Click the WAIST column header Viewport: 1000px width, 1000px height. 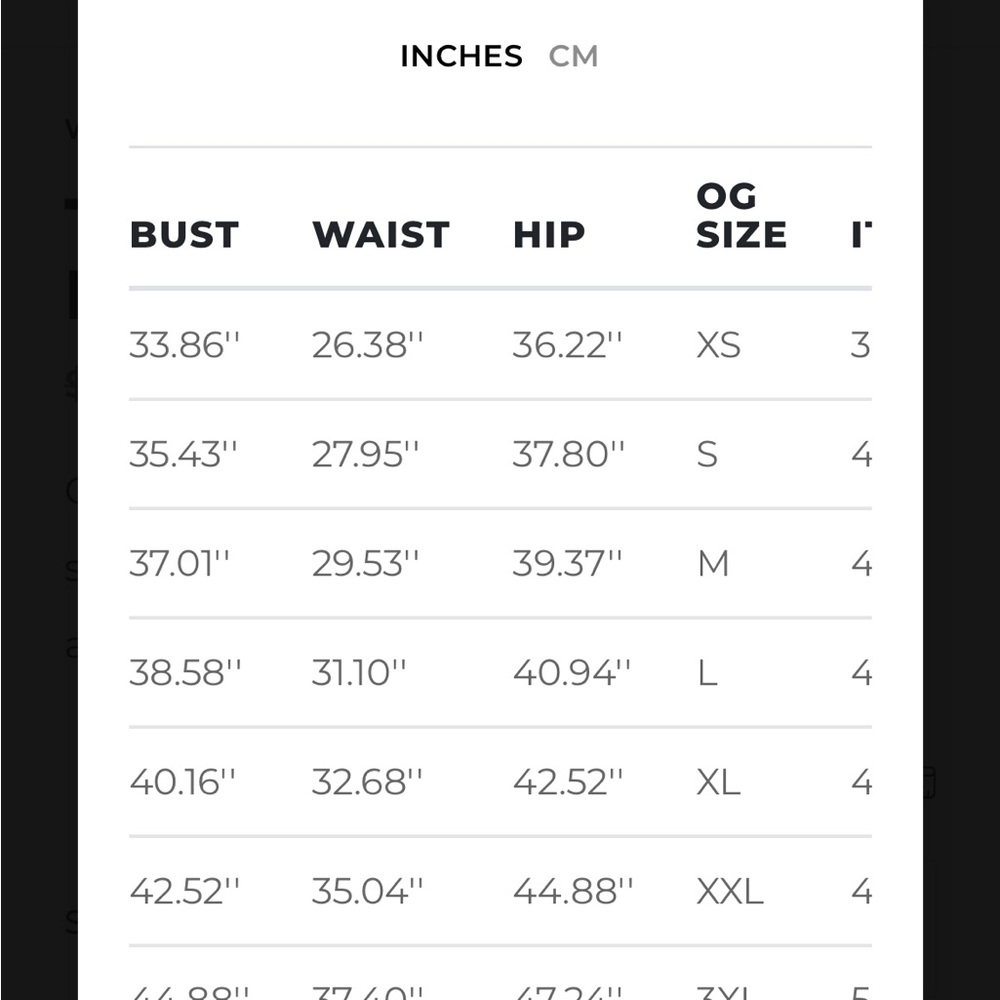point(381,235)
